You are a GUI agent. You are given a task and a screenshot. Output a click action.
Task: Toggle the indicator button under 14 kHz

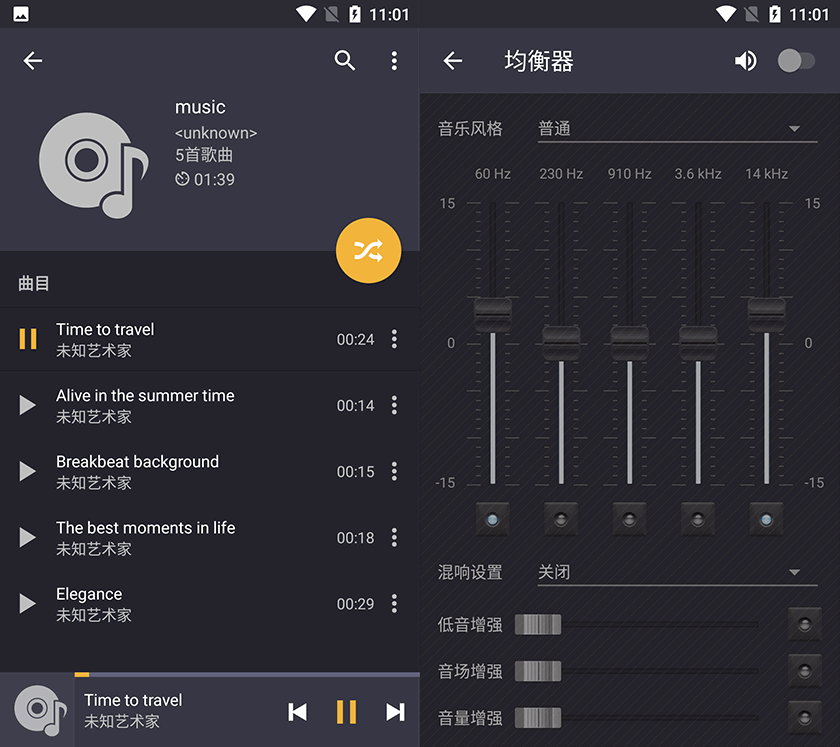point(766,519)
